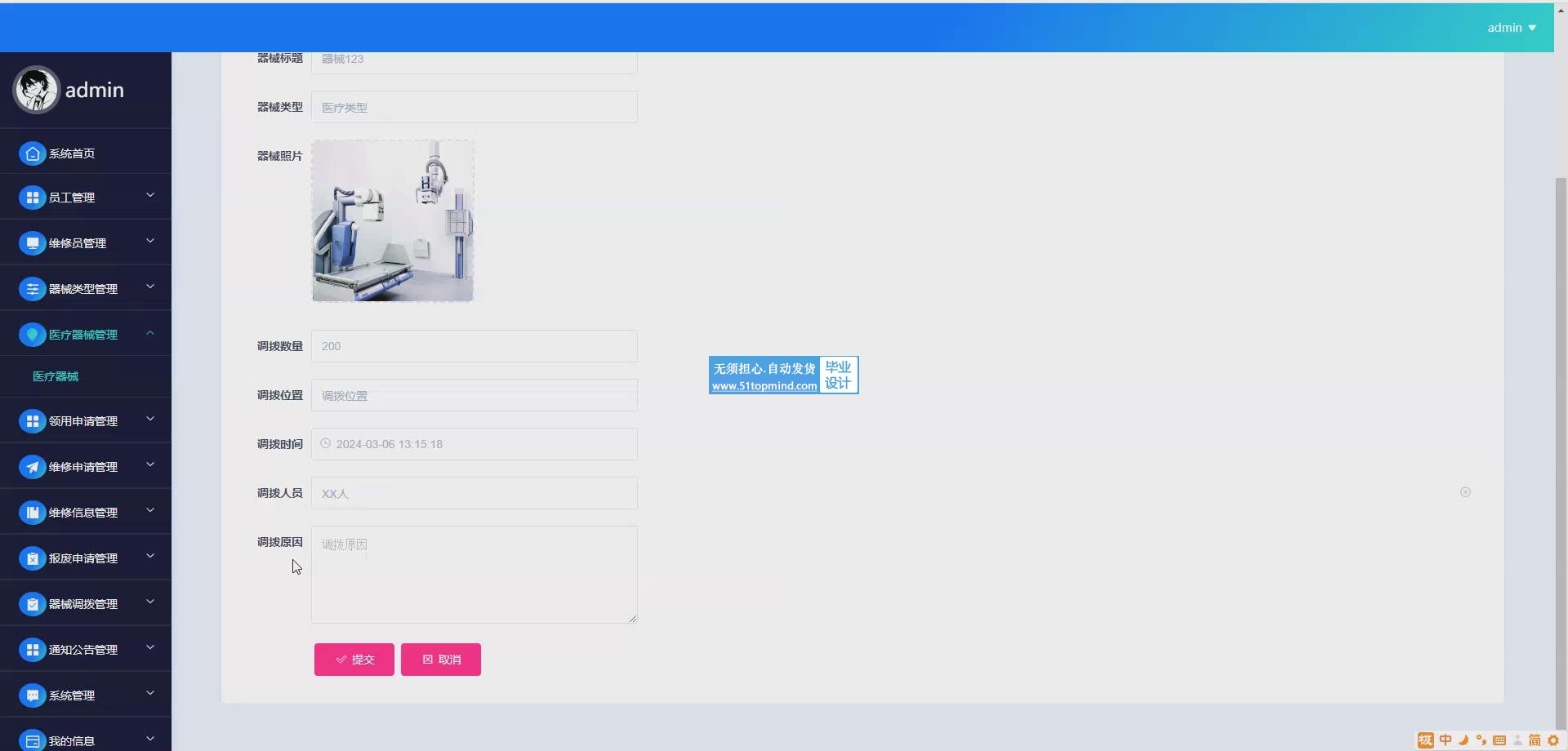1568x751 pixels.
Task: Click the 我的信息 card icon
Action: 32,740
